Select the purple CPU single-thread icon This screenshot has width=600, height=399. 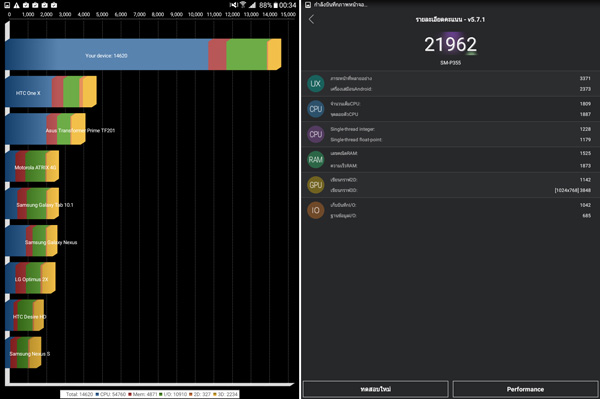(316, 134)
